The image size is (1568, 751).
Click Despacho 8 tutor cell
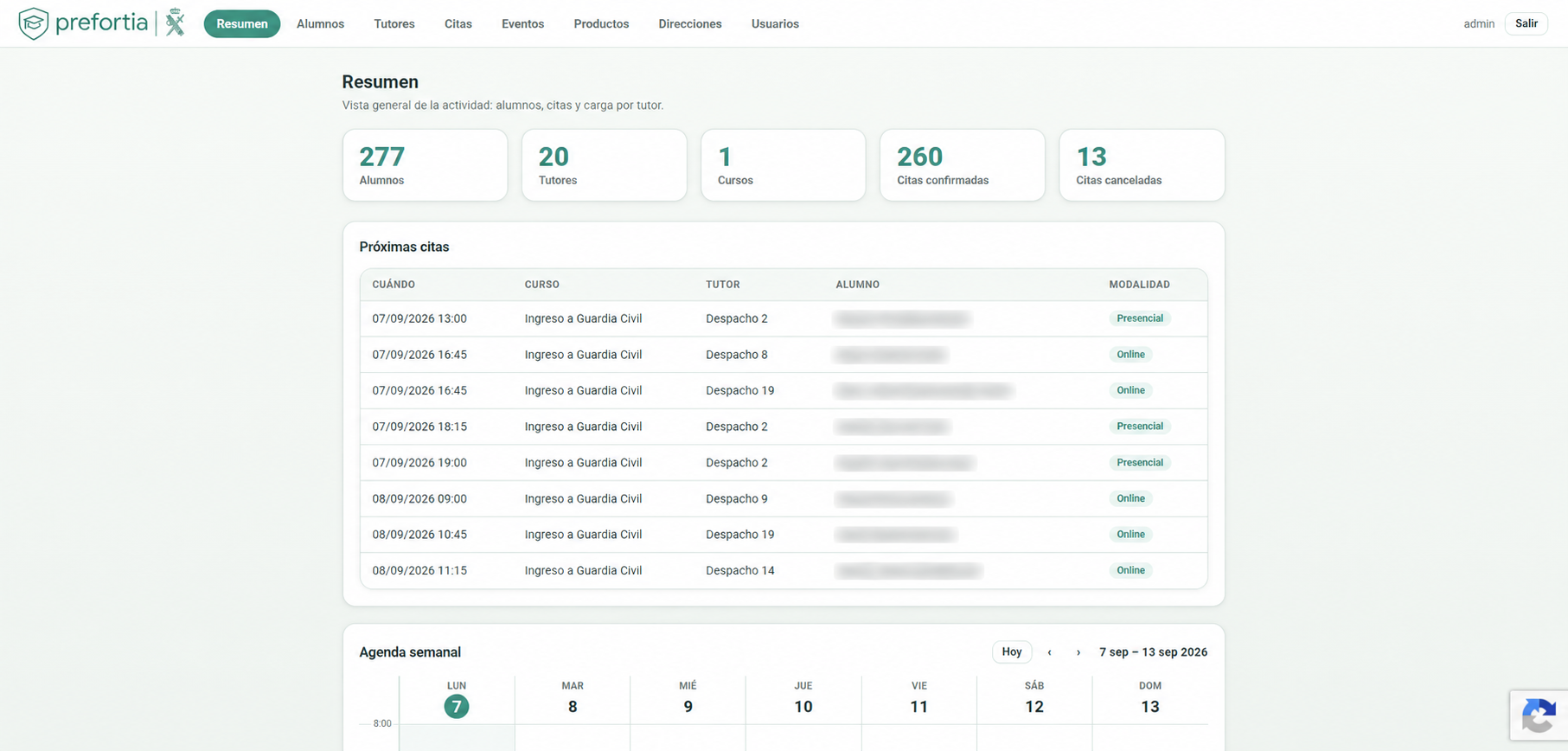(x=737, y=355)
